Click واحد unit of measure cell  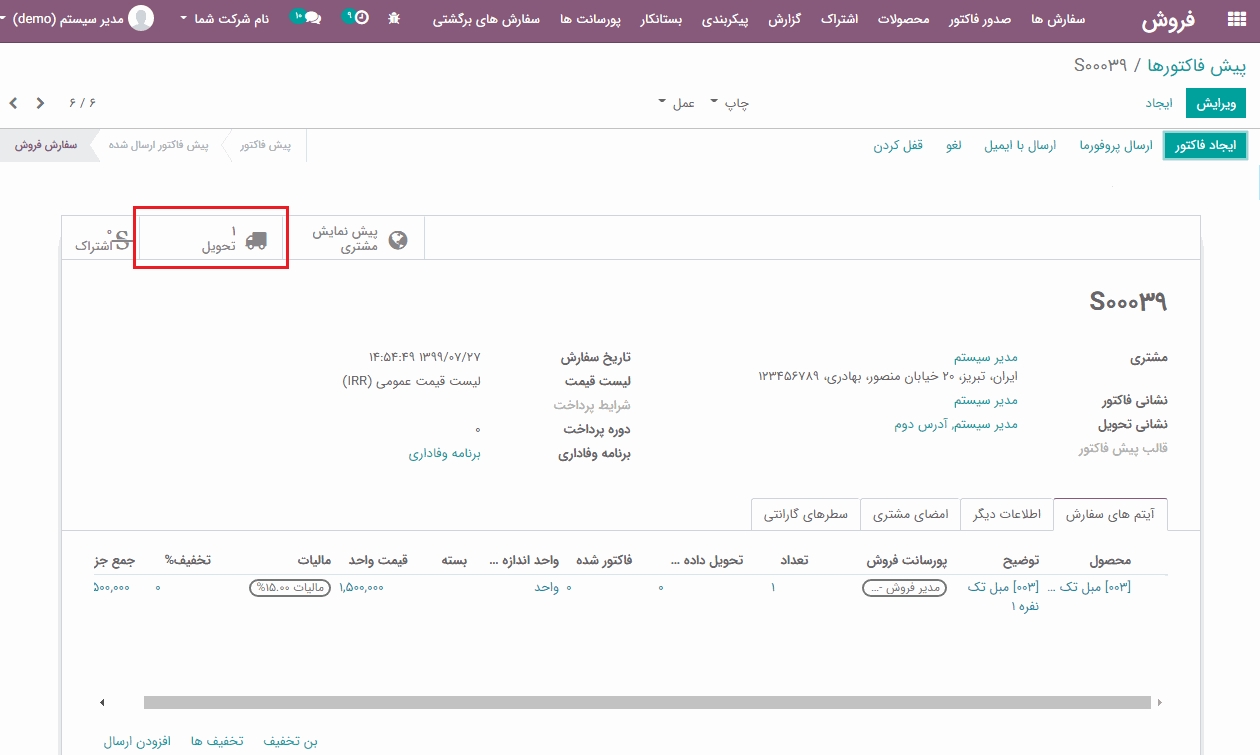546,587
